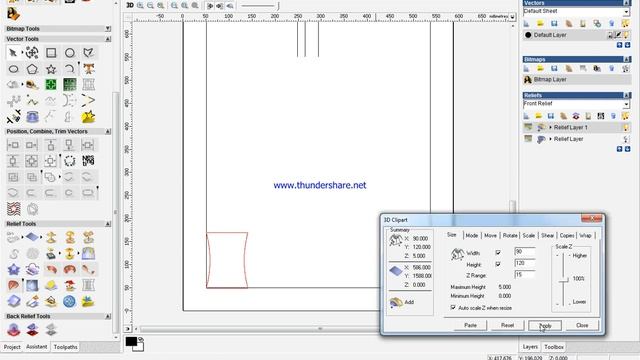Toggle visibility bulb of Default Layer
Screen dimensions: 640x360
[x=626, y=35]
